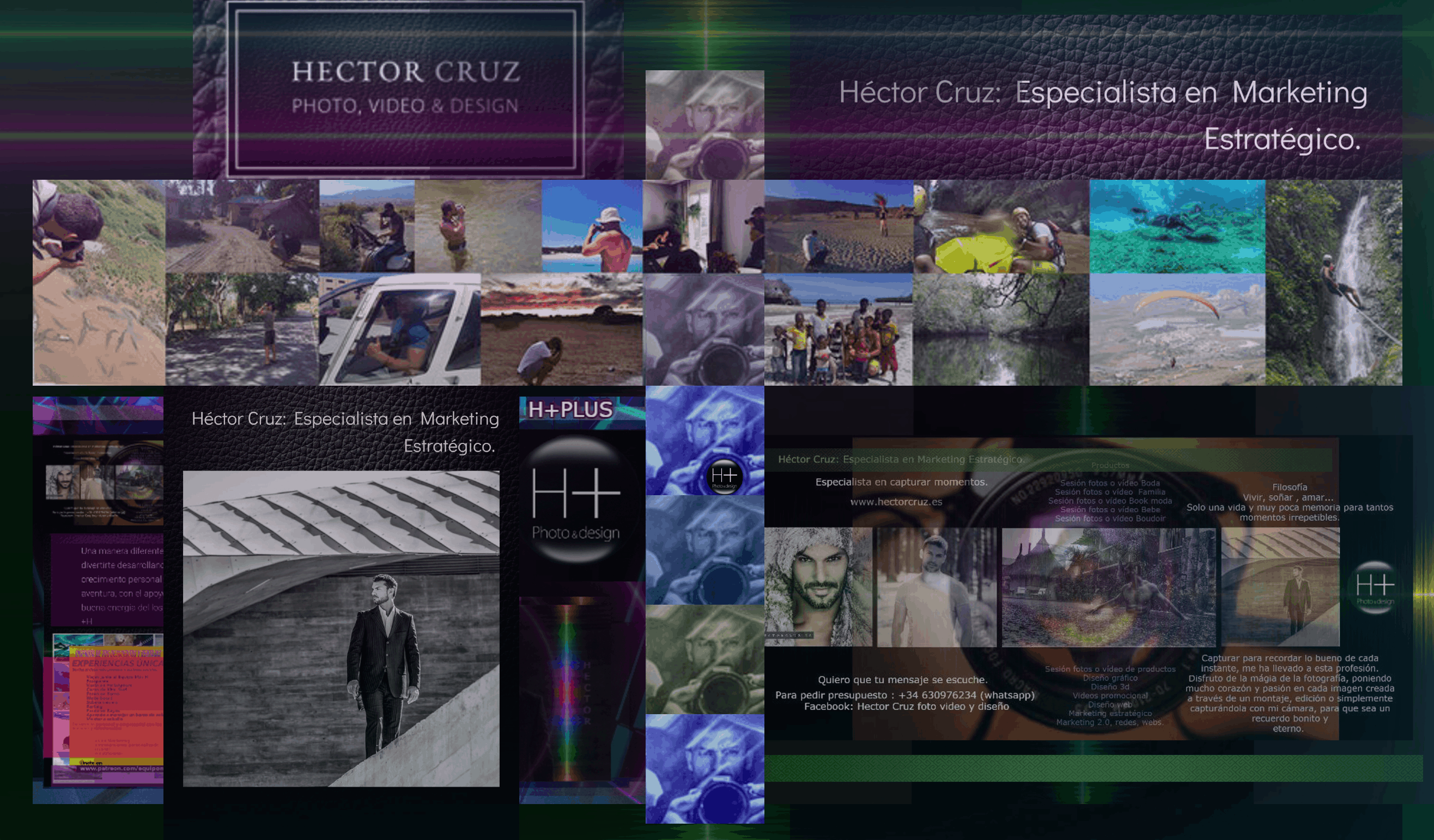Click 'Videos promocional' service line

point(1110,696)
